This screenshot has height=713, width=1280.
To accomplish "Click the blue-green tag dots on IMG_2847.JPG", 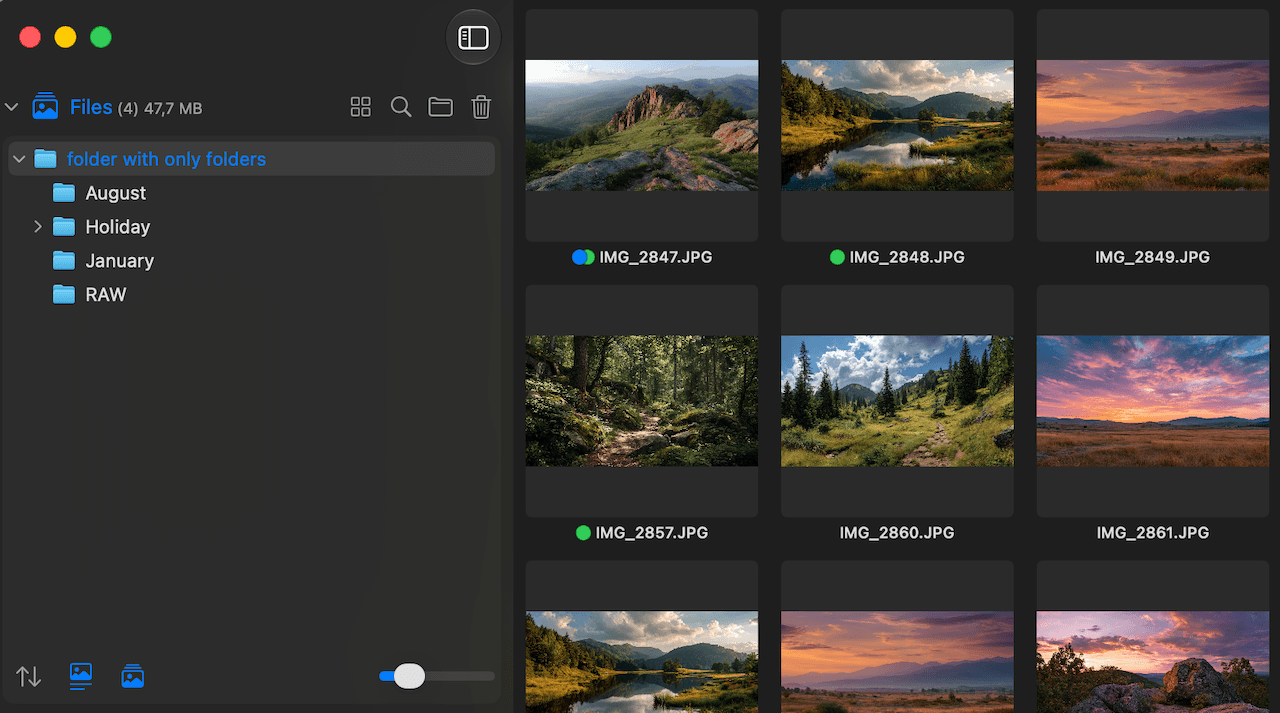I will pos(583,257).
